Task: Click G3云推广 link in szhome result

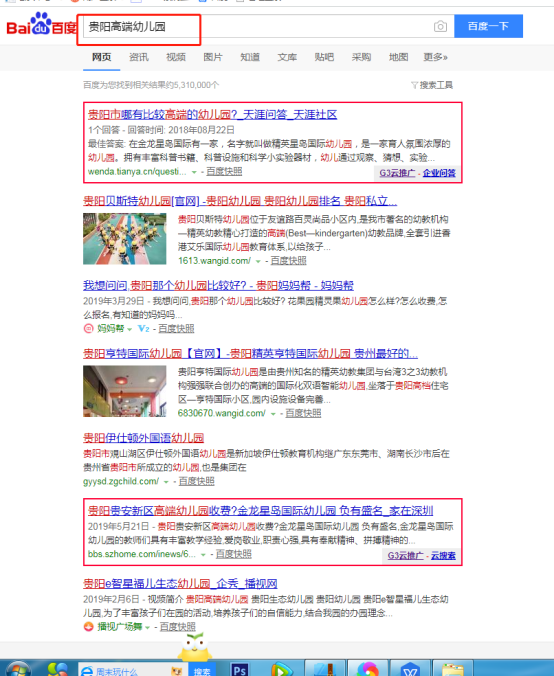Action: [x=405, y=556]
